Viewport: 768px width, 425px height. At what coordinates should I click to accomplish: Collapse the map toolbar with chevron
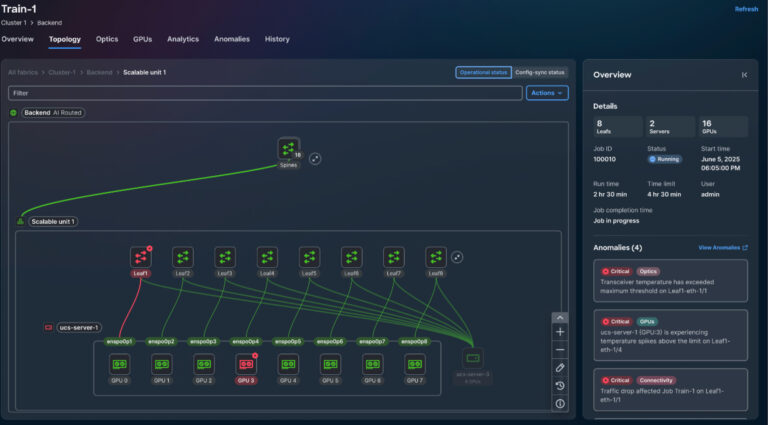(x=560, y=317)
